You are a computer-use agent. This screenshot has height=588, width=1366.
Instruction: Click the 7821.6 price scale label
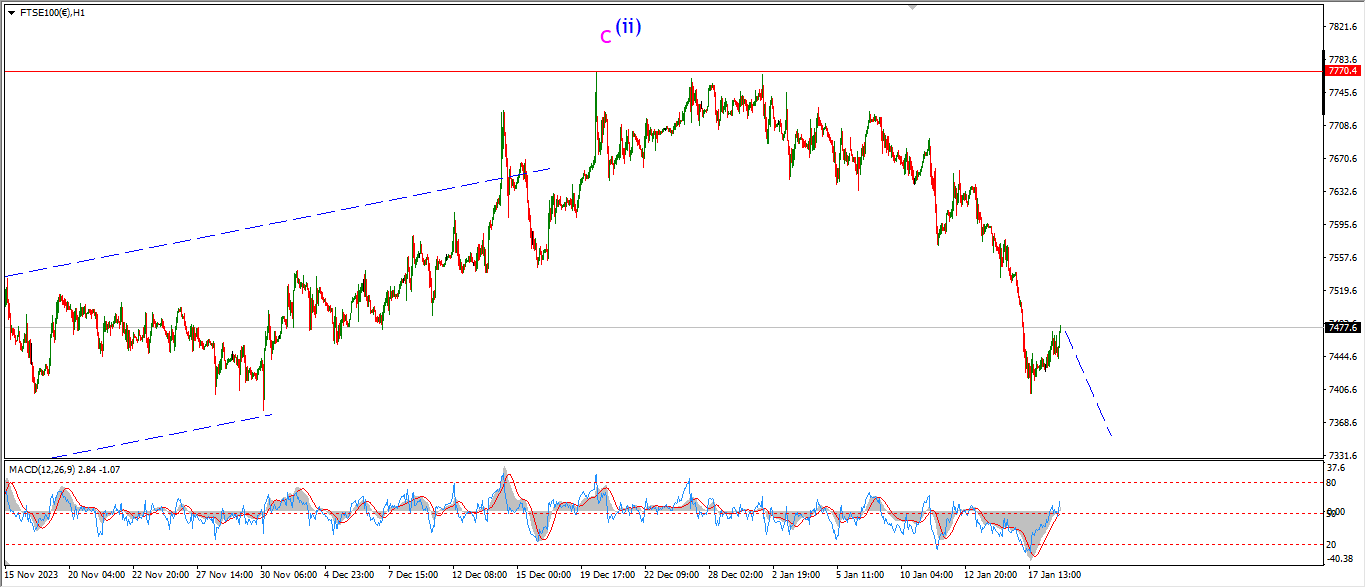[x=1341, y=27]
